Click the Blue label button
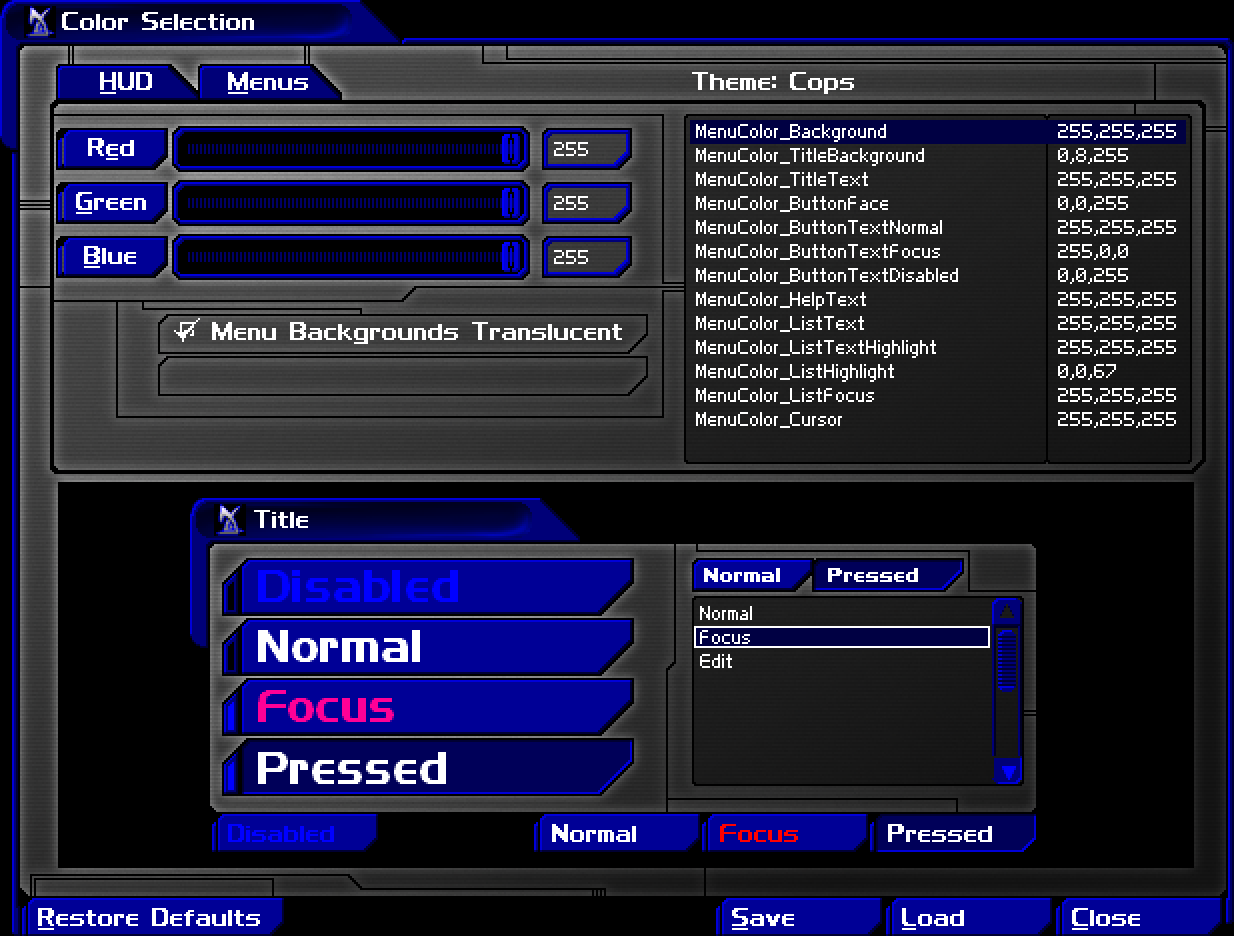 tap(111, 256)
